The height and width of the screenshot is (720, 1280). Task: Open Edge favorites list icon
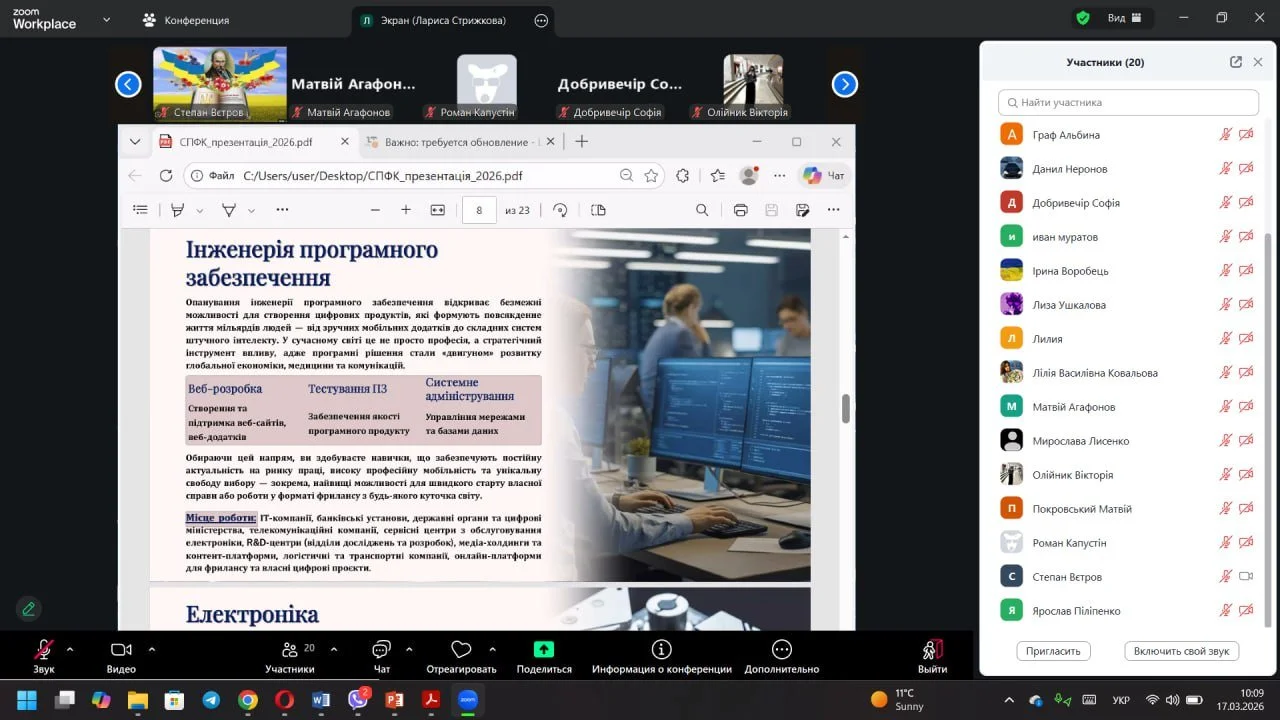pyautogui.click(x=717, y=176)
